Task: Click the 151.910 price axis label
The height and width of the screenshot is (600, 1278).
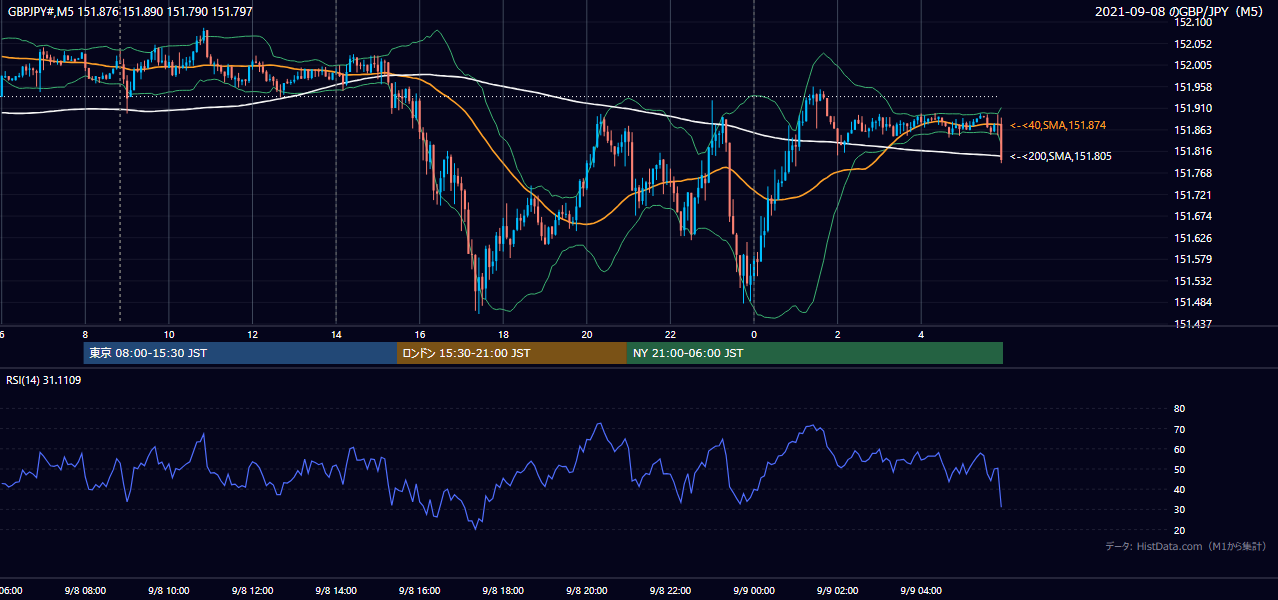Action: [x=1193, y=108]
